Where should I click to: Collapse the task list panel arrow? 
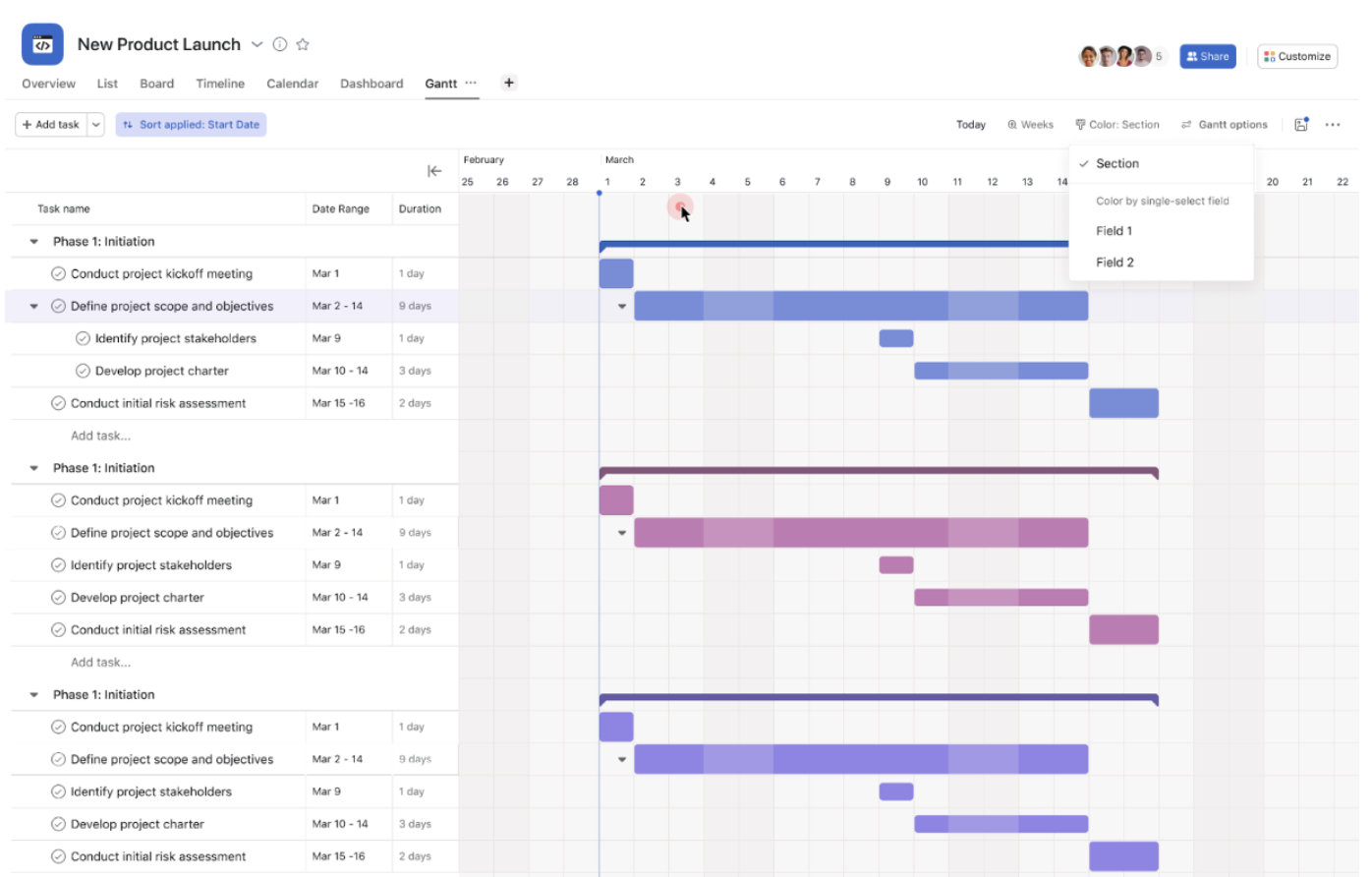[x=435, y=170]
